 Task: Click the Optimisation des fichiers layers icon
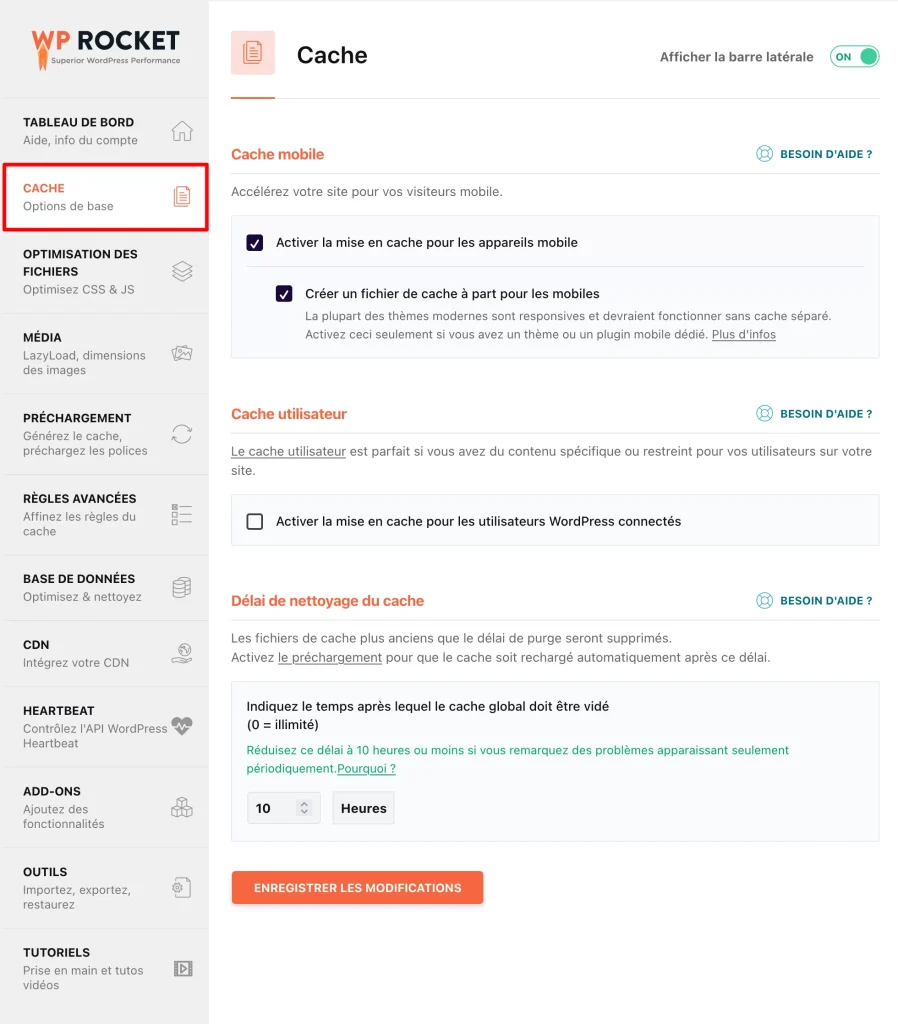click(x=182, y=271)
